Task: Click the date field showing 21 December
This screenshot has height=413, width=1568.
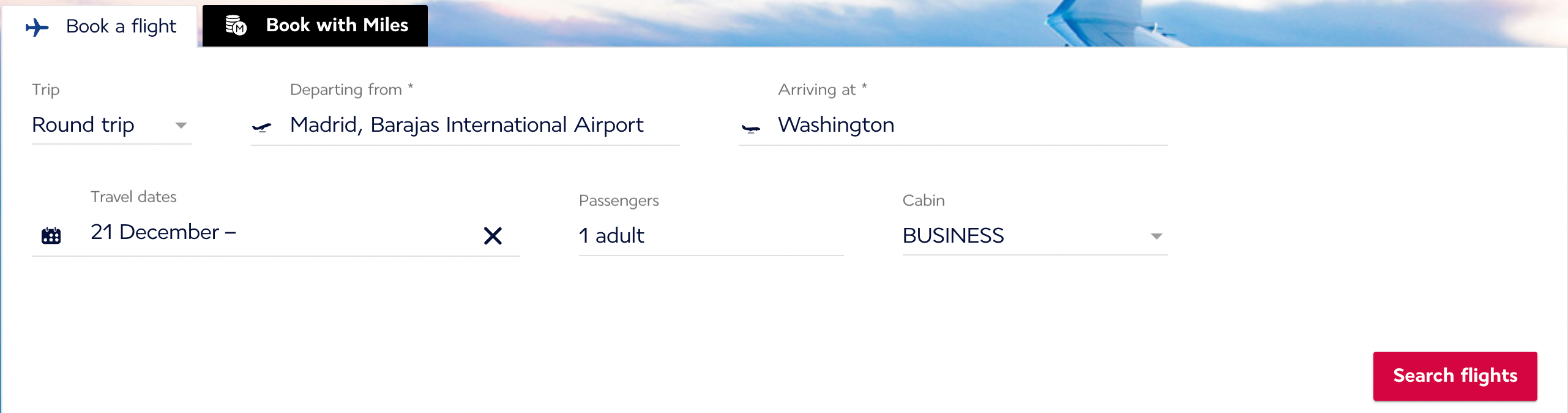Action: click(162, 232)
